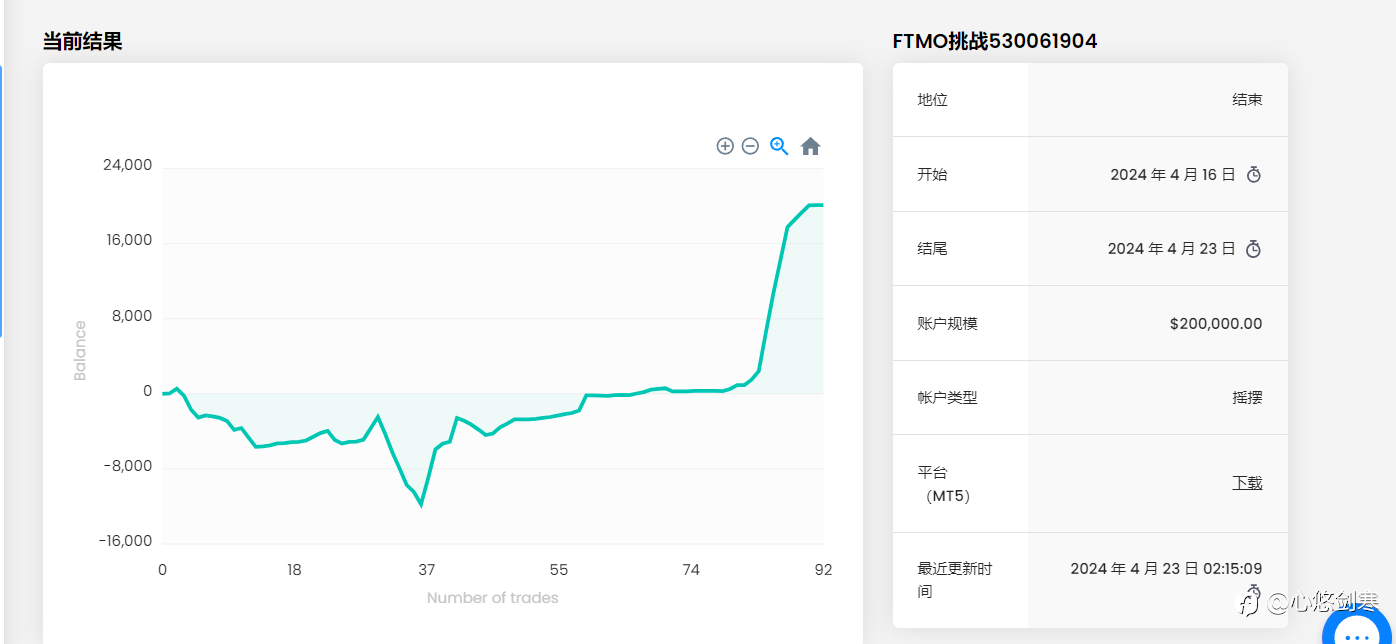Click the 16,000 y-axis label
The width and height of the screenshot is (1396, 644).
127,240
